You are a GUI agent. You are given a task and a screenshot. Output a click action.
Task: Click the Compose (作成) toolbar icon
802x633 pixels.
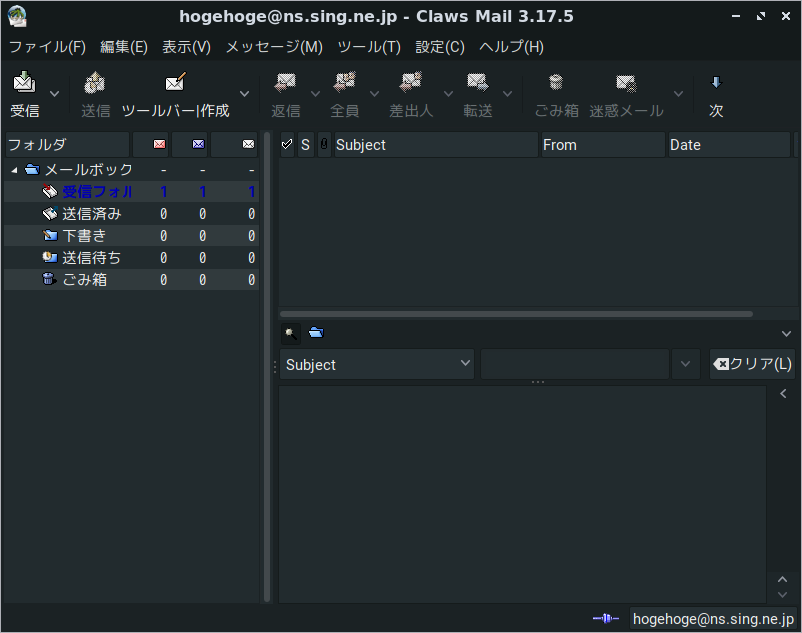175,82
